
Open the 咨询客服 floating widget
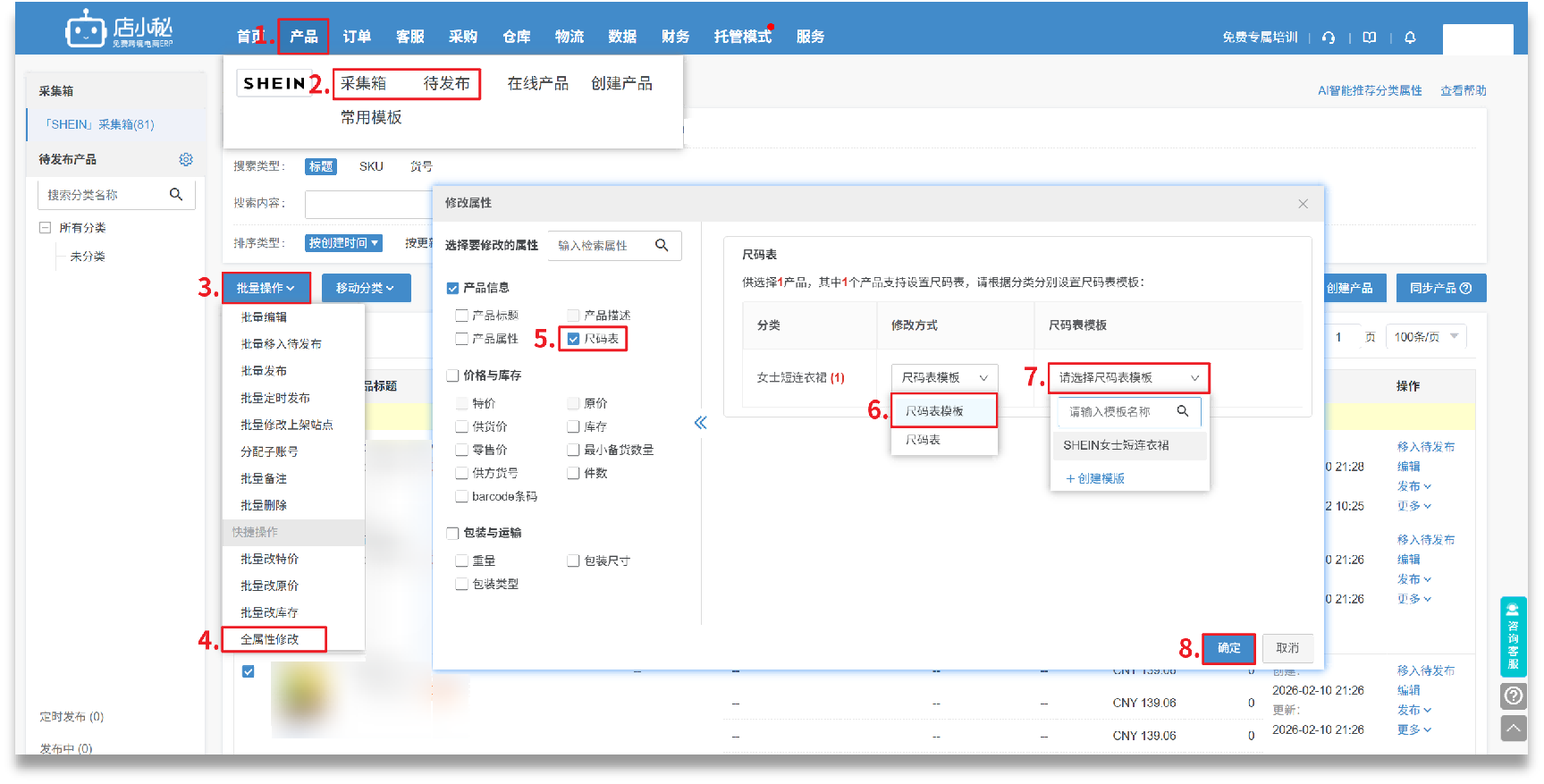click(x=1513, y=636)
